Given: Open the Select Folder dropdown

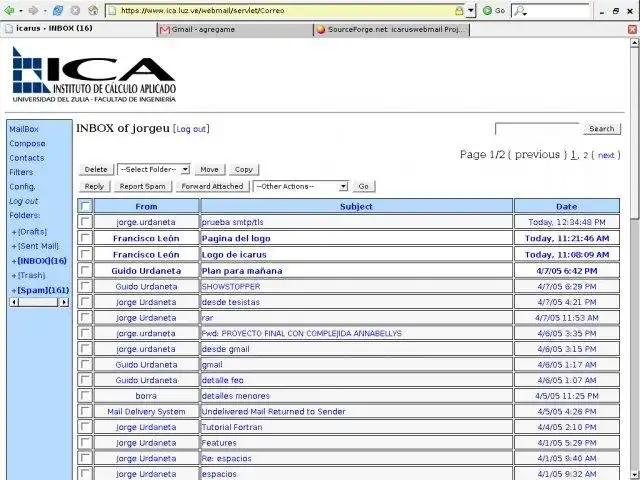Looking at the screenshot, I should pyautogui.click(x=154, y=169).
